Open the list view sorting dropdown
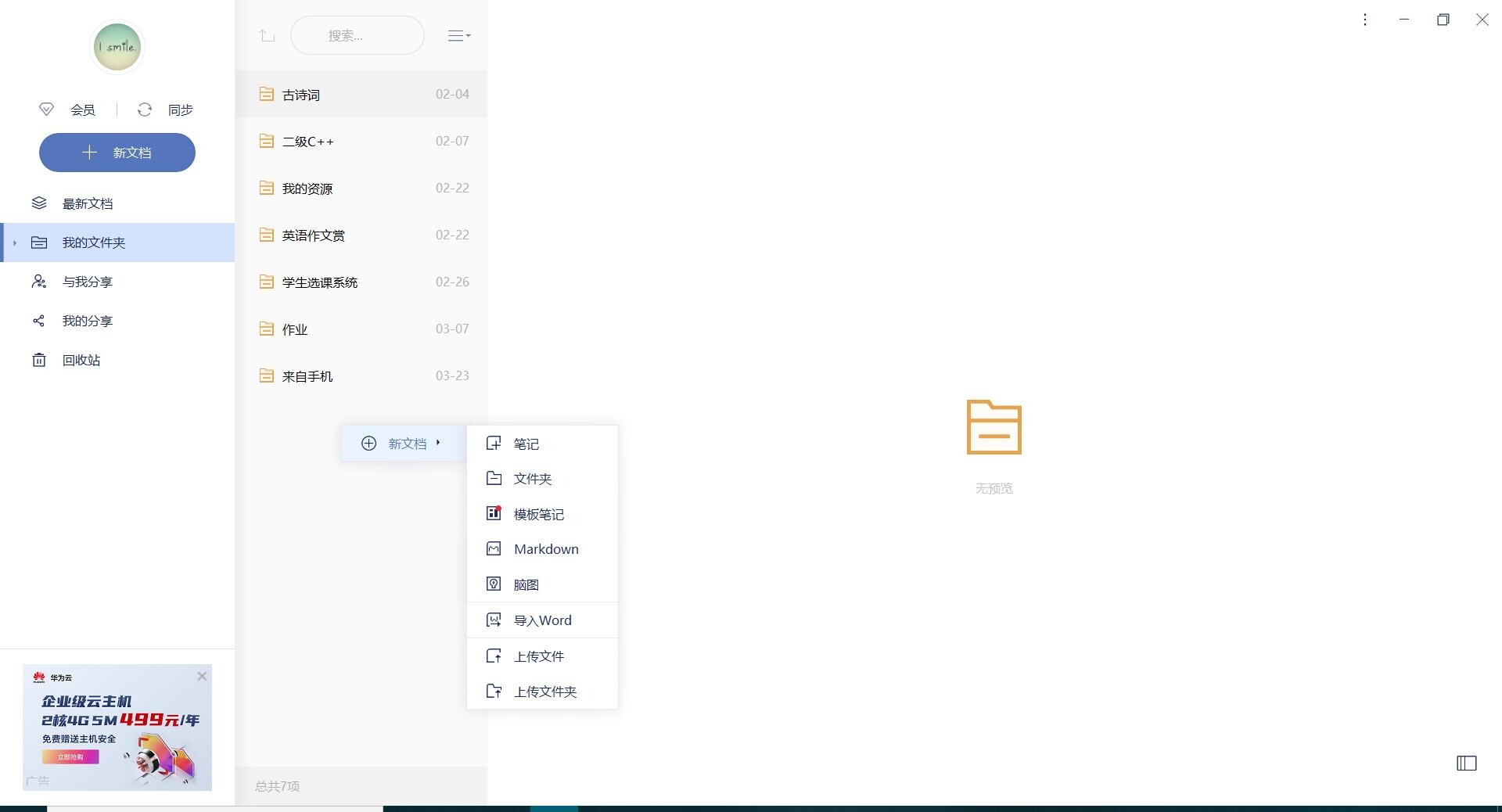Viewport: 1502px width, 812px height. pyautogui.click(x=458, y=35)
